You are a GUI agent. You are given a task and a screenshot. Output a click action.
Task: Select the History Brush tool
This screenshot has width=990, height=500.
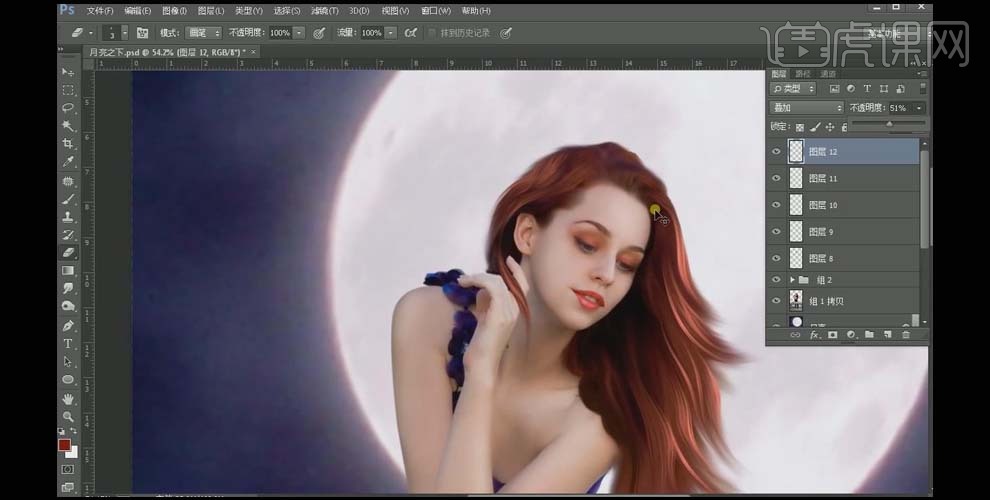[68, 234]
